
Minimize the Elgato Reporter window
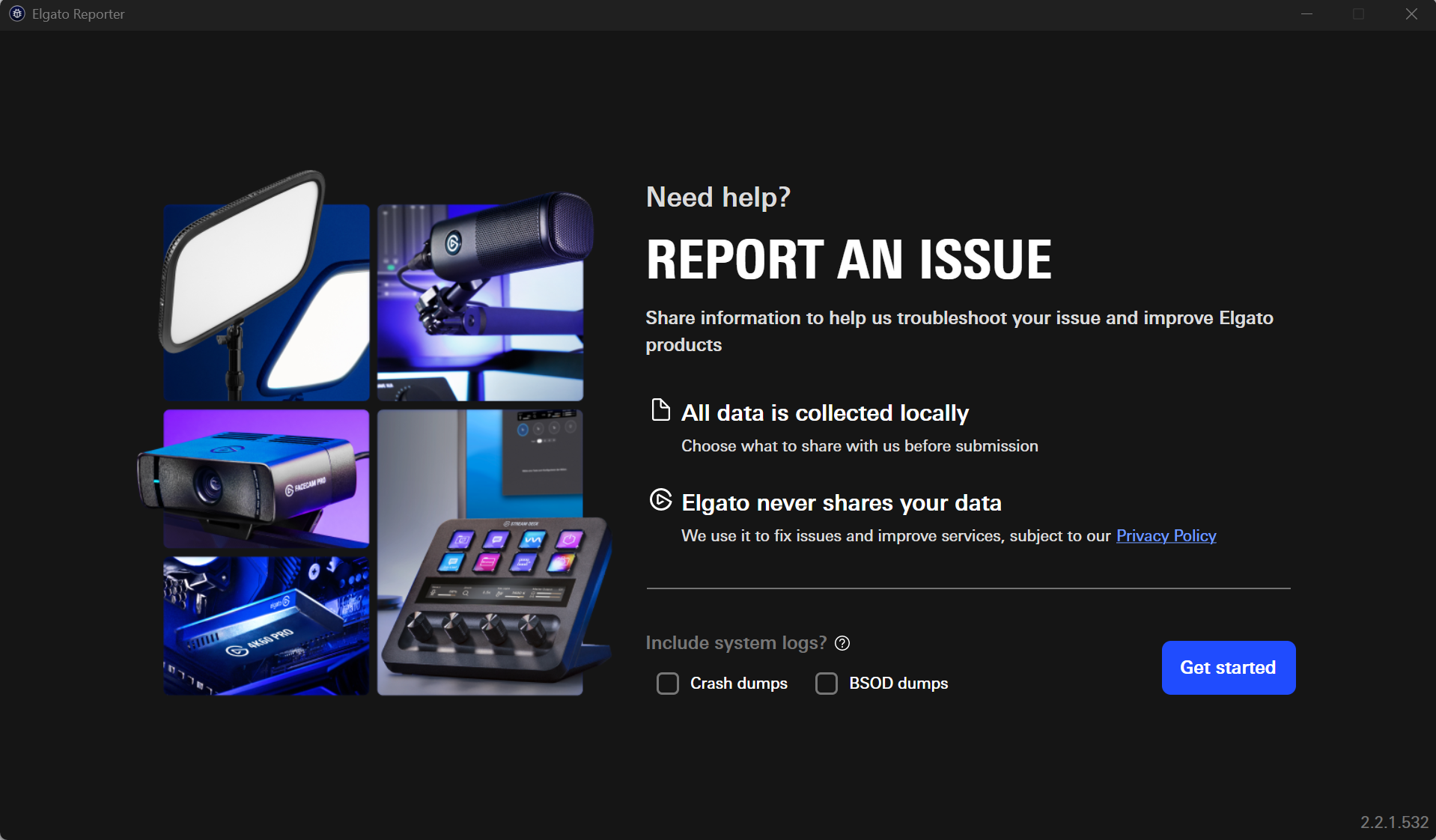pos(1306,14)
